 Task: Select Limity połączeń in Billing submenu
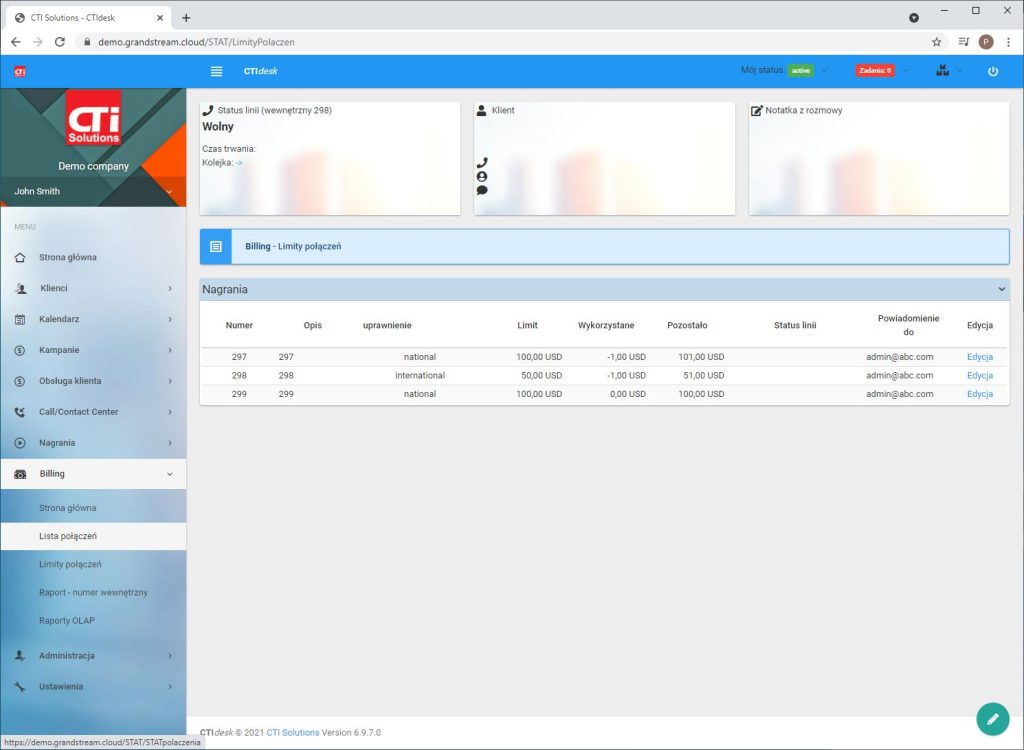(x=70, y=564)
